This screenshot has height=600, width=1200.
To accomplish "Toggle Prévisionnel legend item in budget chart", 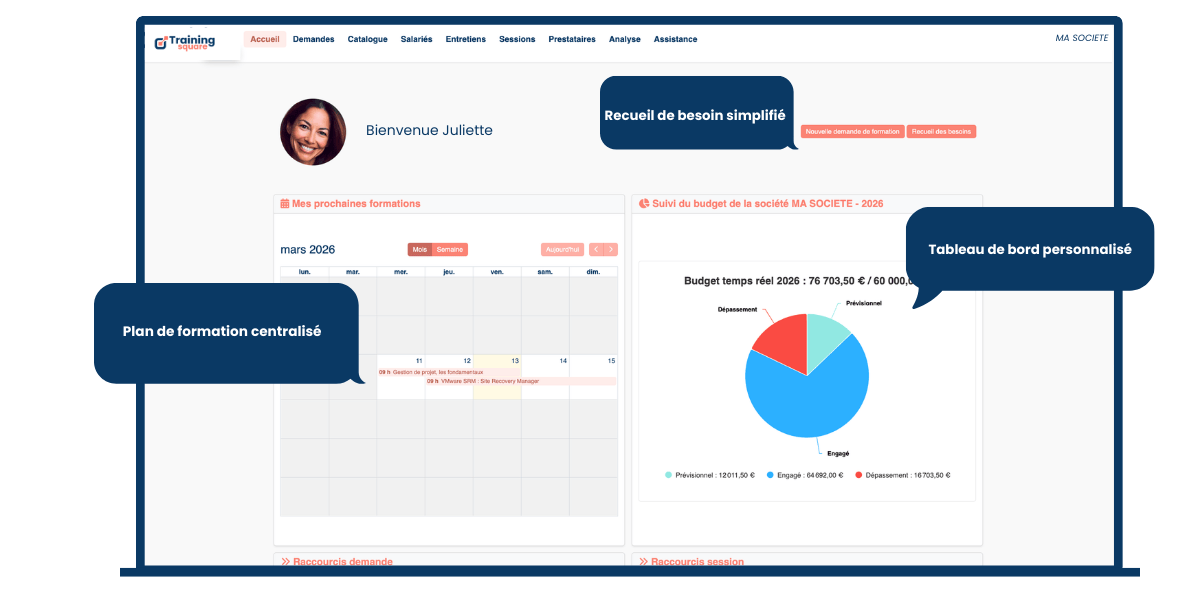I will point(706,476).
